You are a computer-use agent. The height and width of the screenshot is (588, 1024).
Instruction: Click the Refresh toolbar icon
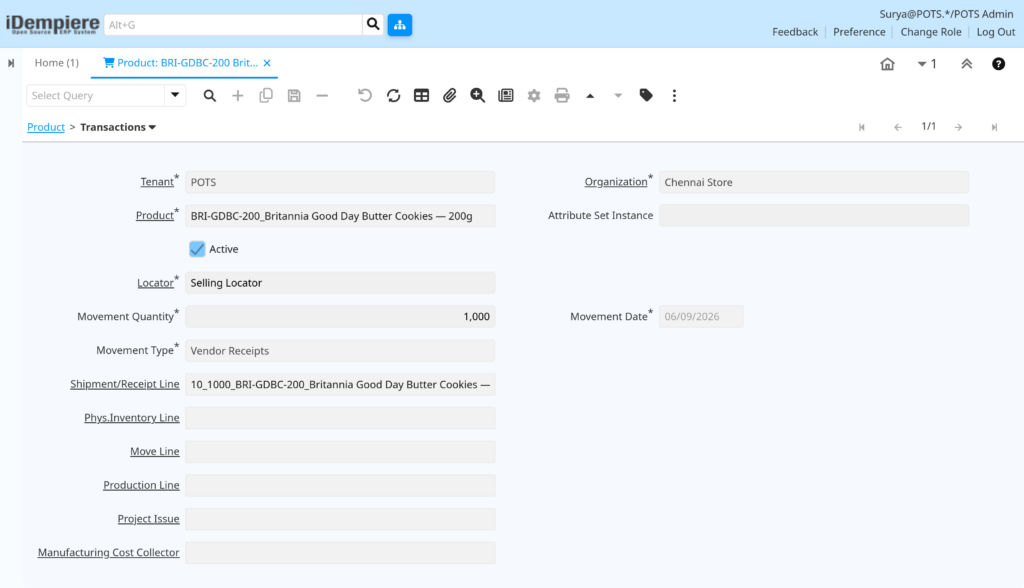point(393,95)
